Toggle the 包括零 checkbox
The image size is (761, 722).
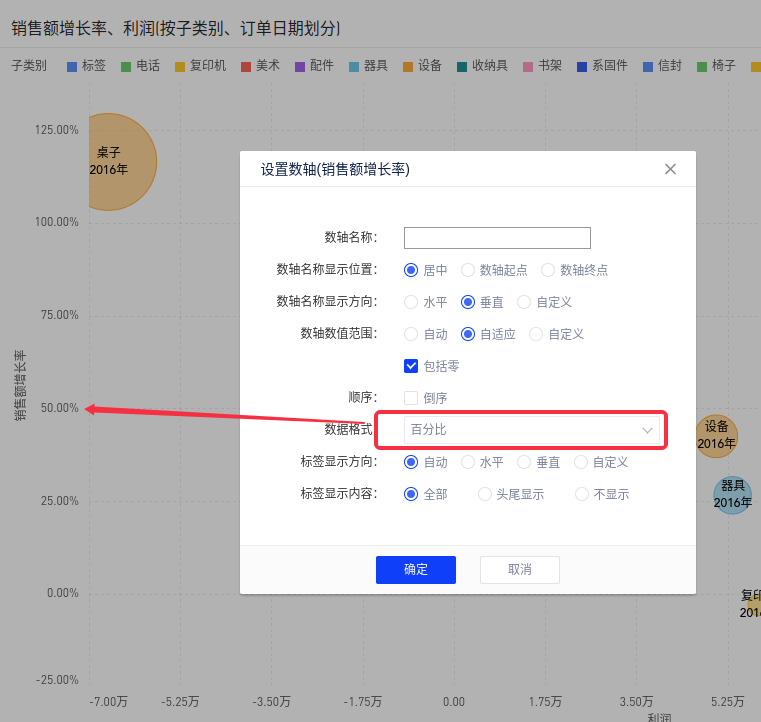[x=411, y=366]
